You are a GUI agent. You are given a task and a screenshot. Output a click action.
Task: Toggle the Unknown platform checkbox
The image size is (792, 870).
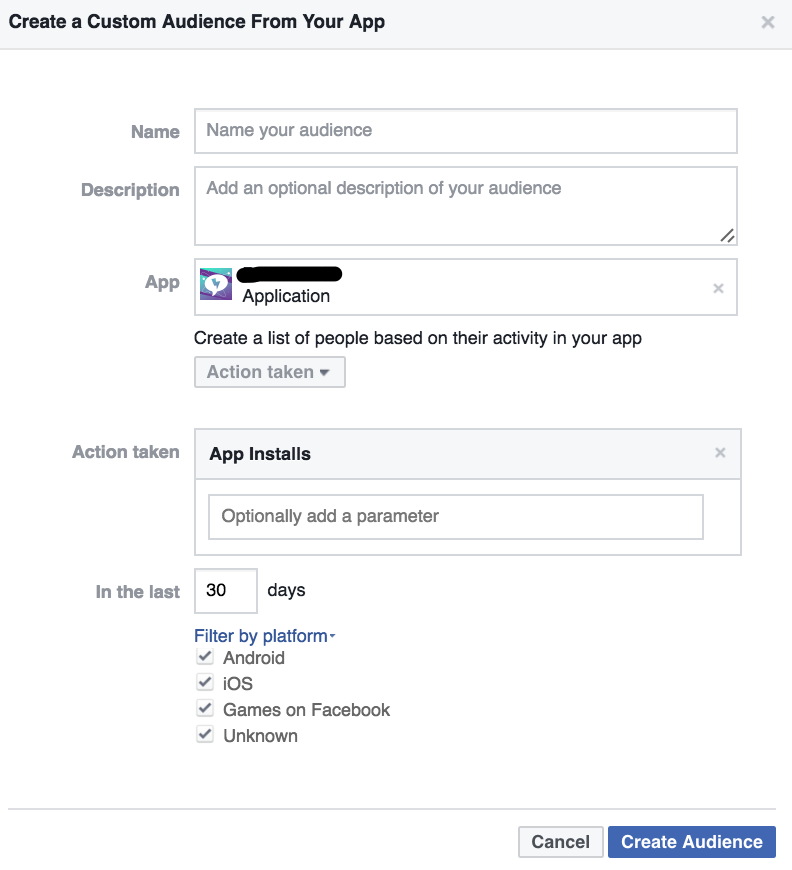[205, 735]
